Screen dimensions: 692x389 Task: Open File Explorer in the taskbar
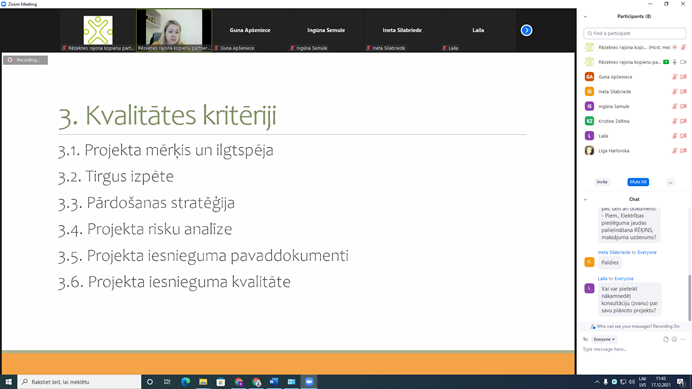pyautogui.click(x=203, y=381)
